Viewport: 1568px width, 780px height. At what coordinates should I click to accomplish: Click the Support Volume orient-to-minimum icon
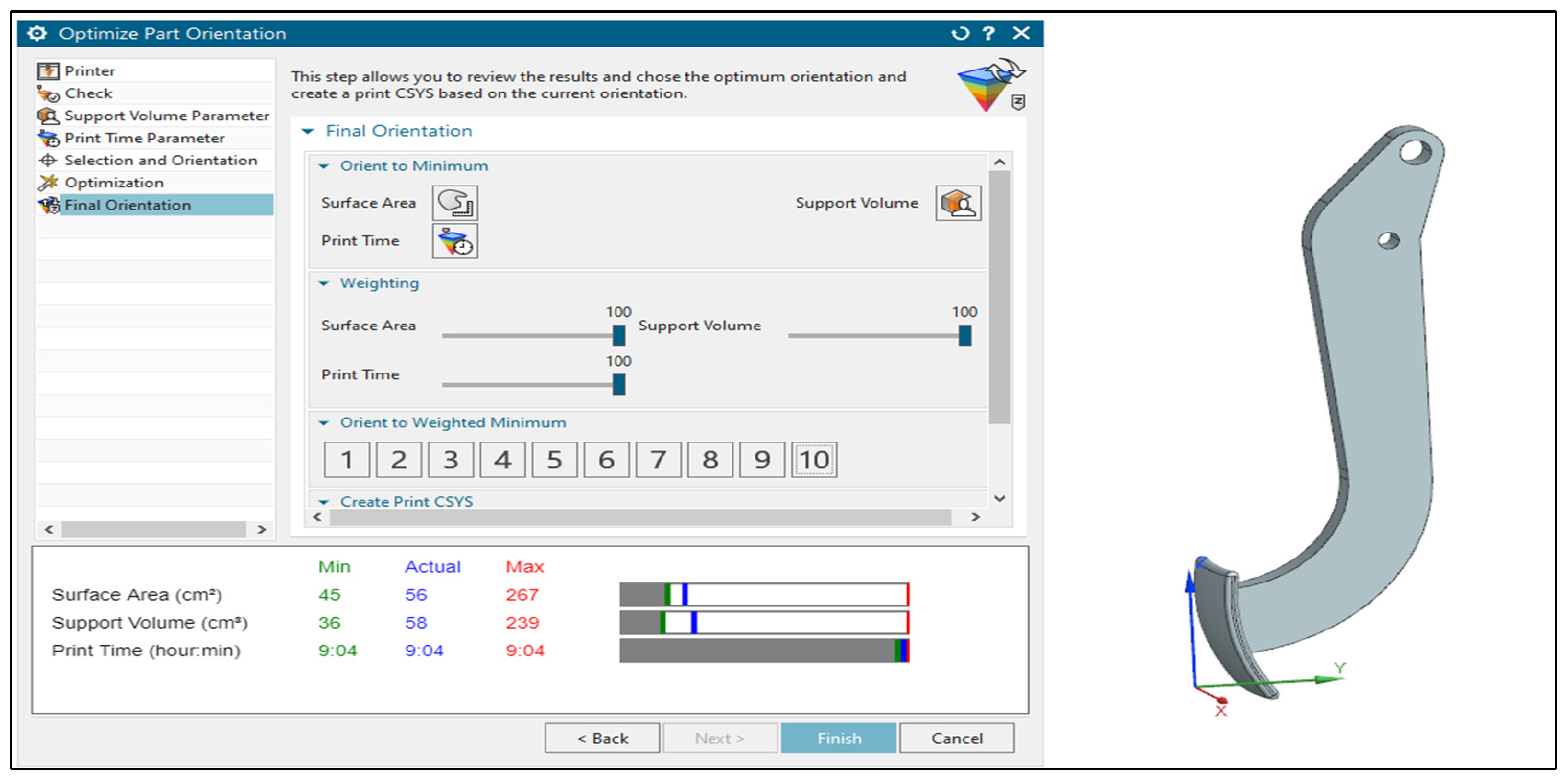[x=957, y=203]
